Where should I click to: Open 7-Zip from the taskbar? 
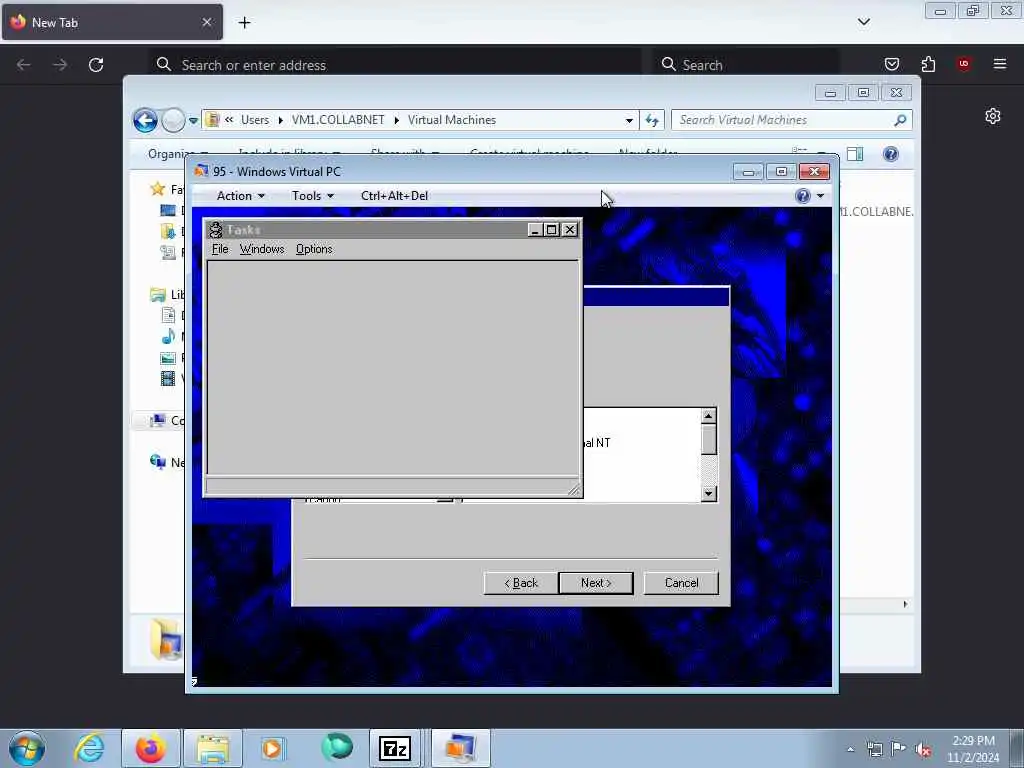click(394, 748)
